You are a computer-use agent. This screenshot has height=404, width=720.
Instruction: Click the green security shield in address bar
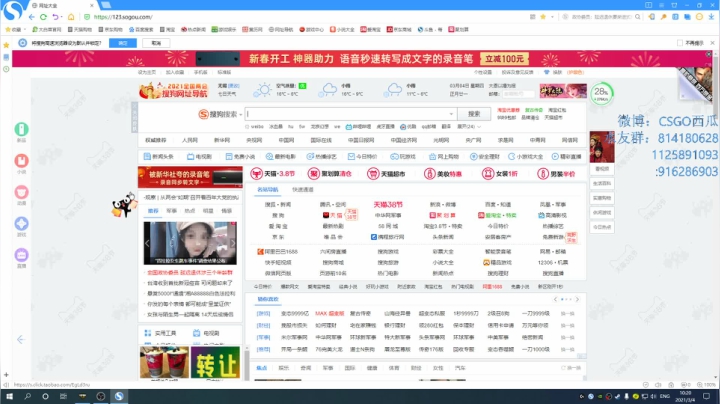point(87,17)
